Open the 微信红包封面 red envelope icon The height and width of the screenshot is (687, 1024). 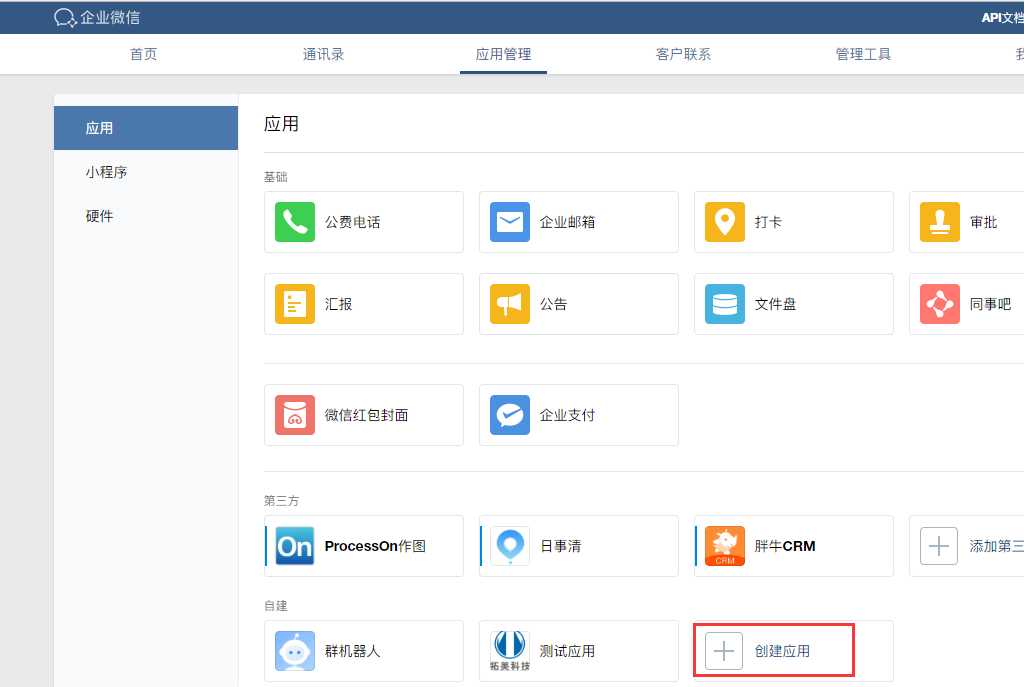[x=295, y=415]
